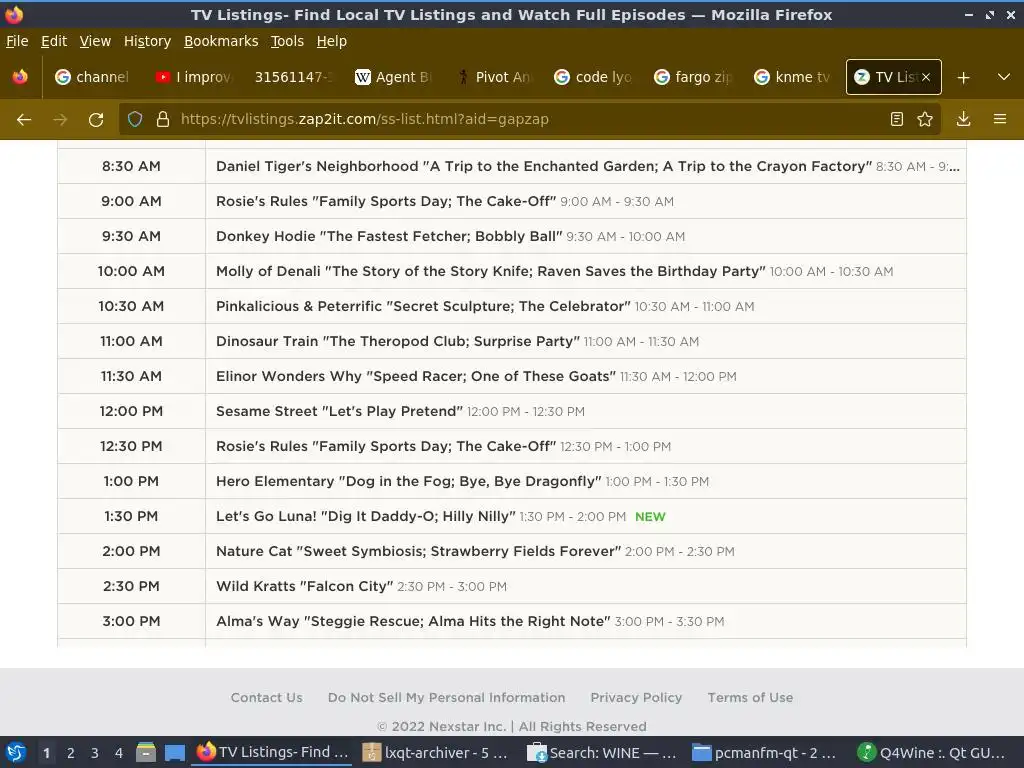1024x768 pixels.
Task: Switch to the 'knme tv' tab
Action: tap(793, 77)
